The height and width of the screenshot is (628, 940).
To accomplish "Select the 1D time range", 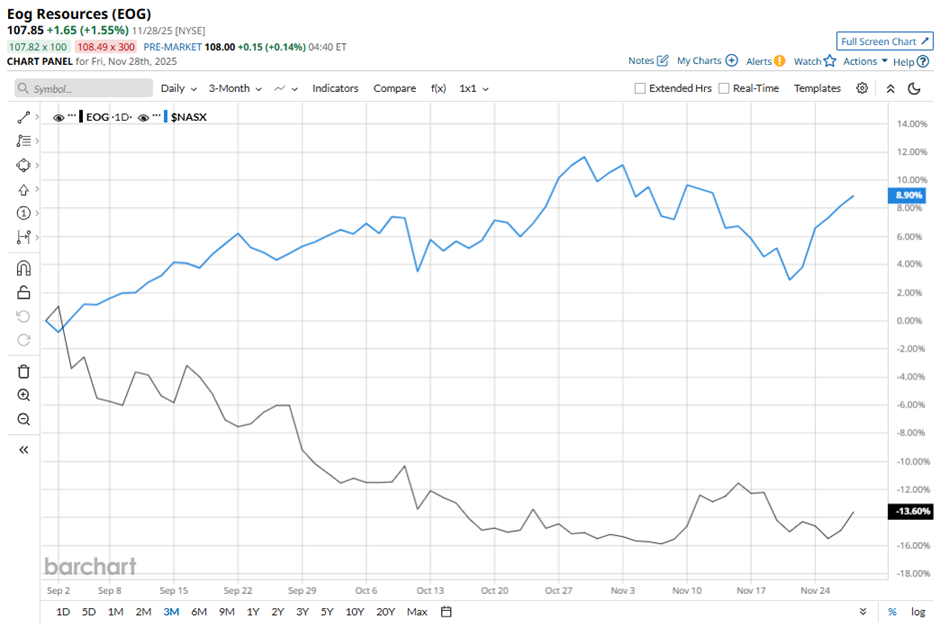I will coord(63,612).
